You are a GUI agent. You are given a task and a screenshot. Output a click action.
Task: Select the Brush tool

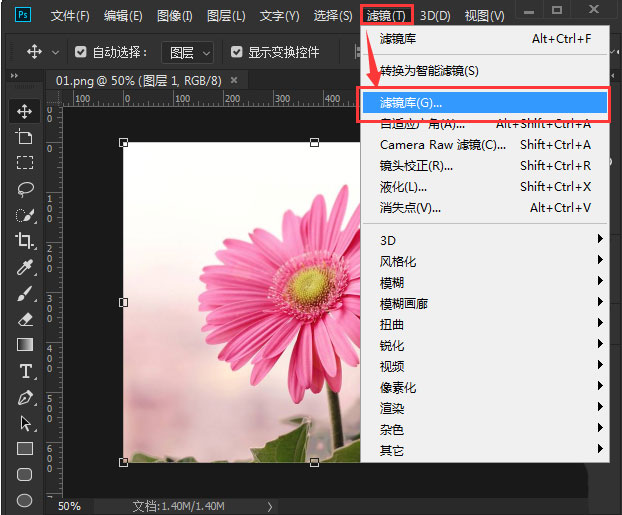point(25,293)
